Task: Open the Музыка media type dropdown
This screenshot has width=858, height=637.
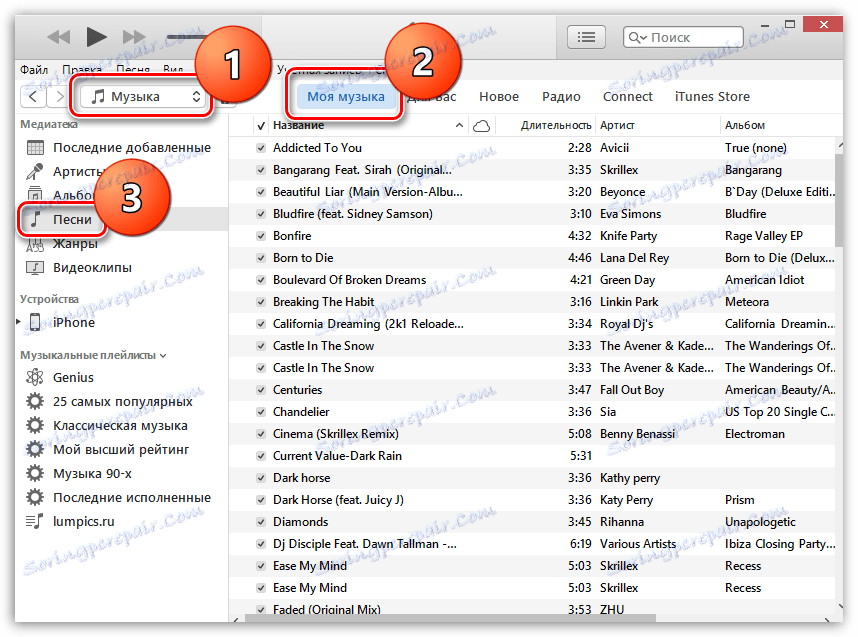Action: 143,97
